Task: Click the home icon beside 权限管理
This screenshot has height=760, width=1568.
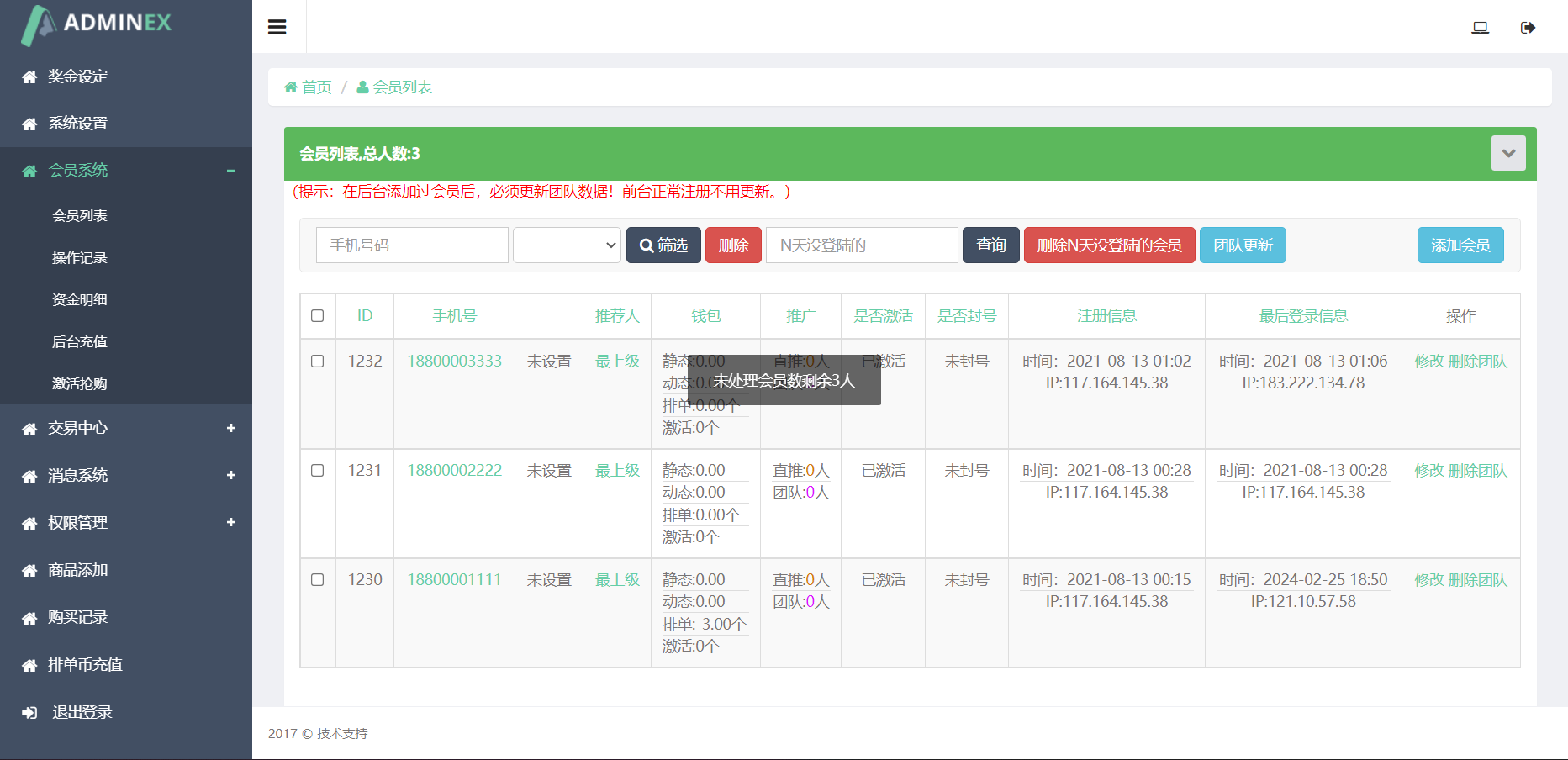Action: 29,524
